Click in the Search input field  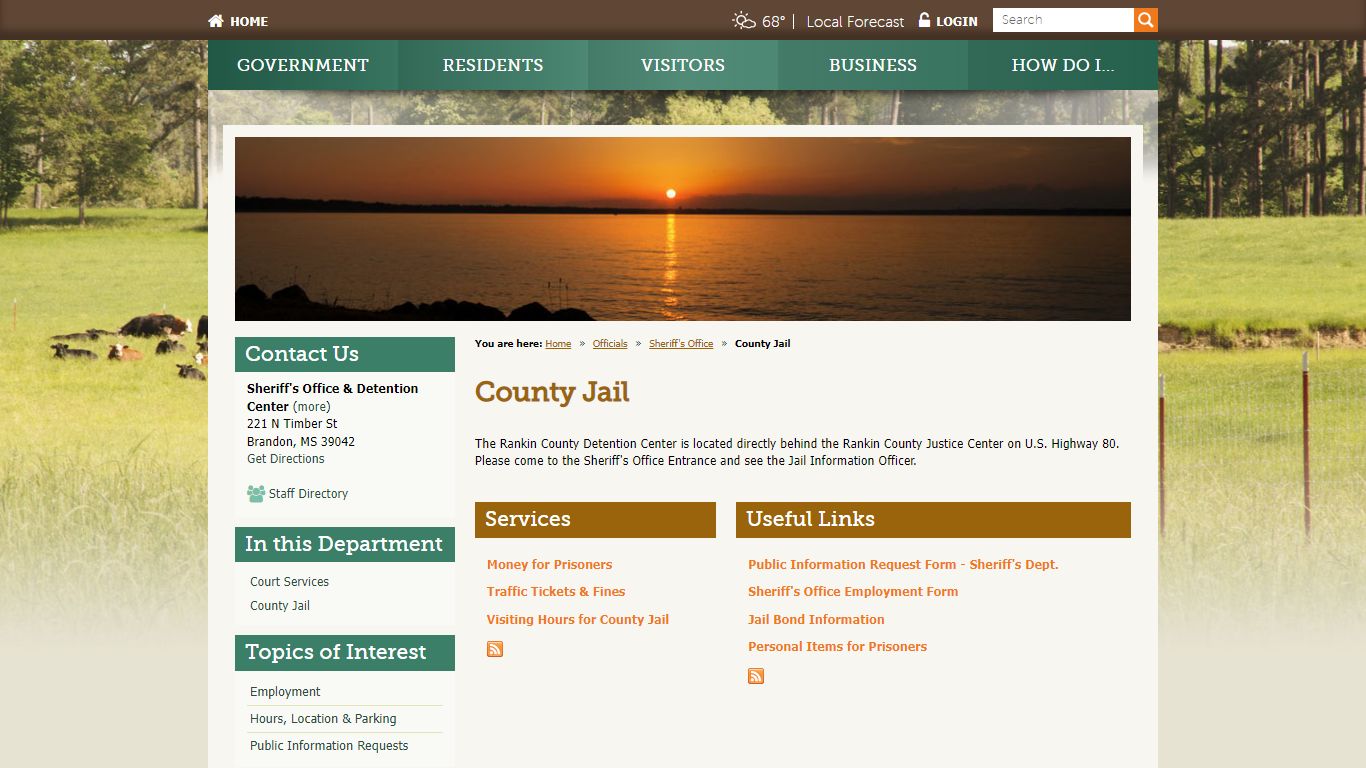pyautogui.click(x=1063, y=20)
